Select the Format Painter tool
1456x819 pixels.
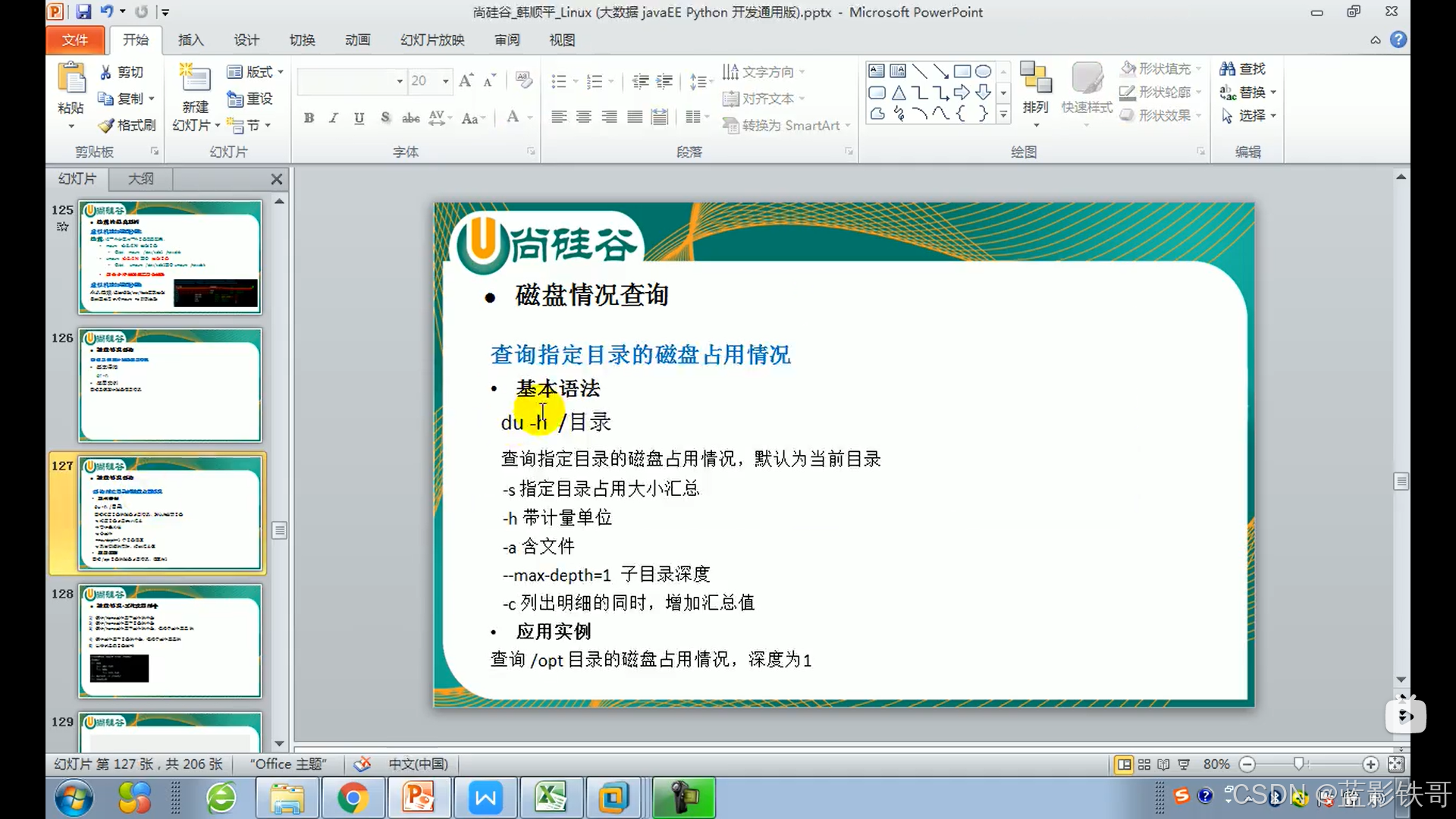[127, 125]
